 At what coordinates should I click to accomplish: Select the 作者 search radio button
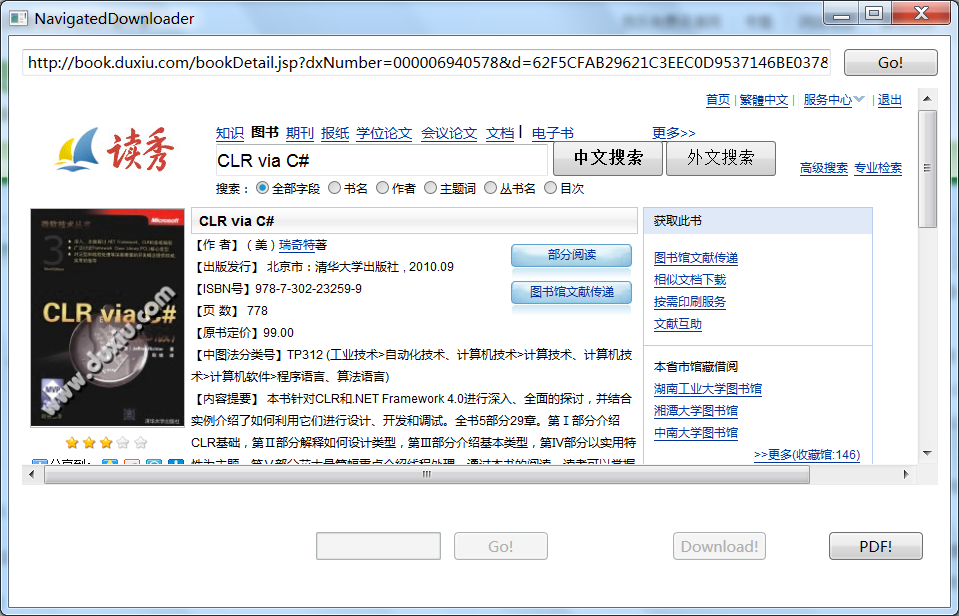(x=382, y=188)
